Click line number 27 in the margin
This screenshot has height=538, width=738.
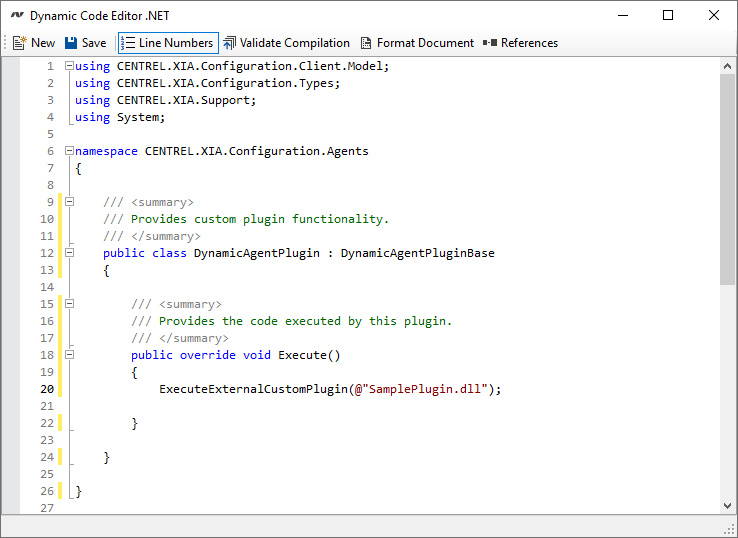tap(47, 508)
